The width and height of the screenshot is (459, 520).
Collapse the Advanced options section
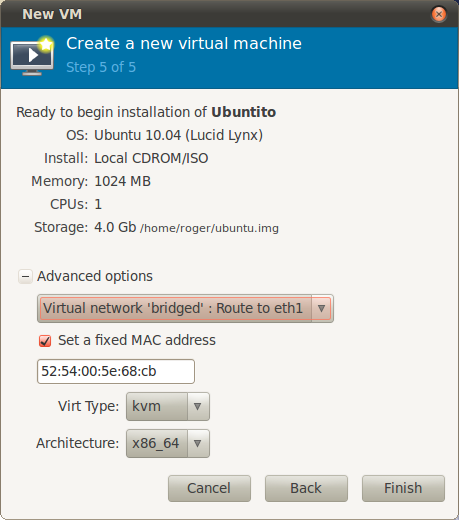25,276
